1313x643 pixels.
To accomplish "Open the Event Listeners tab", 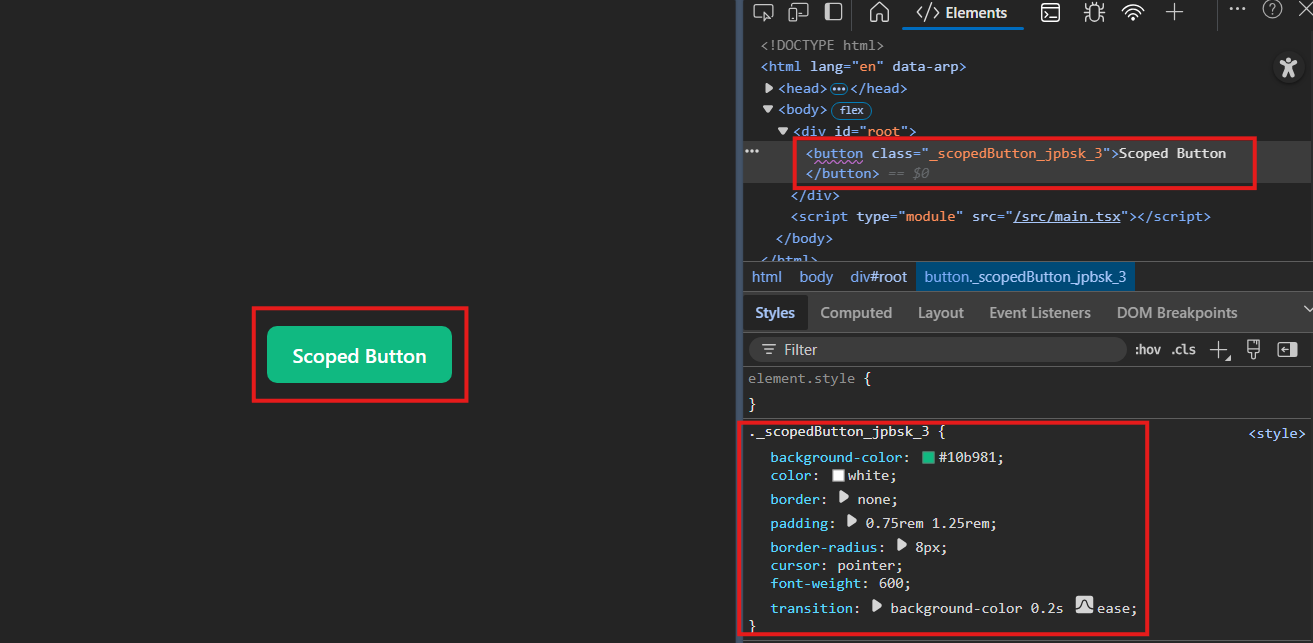I will (1040, 313).
